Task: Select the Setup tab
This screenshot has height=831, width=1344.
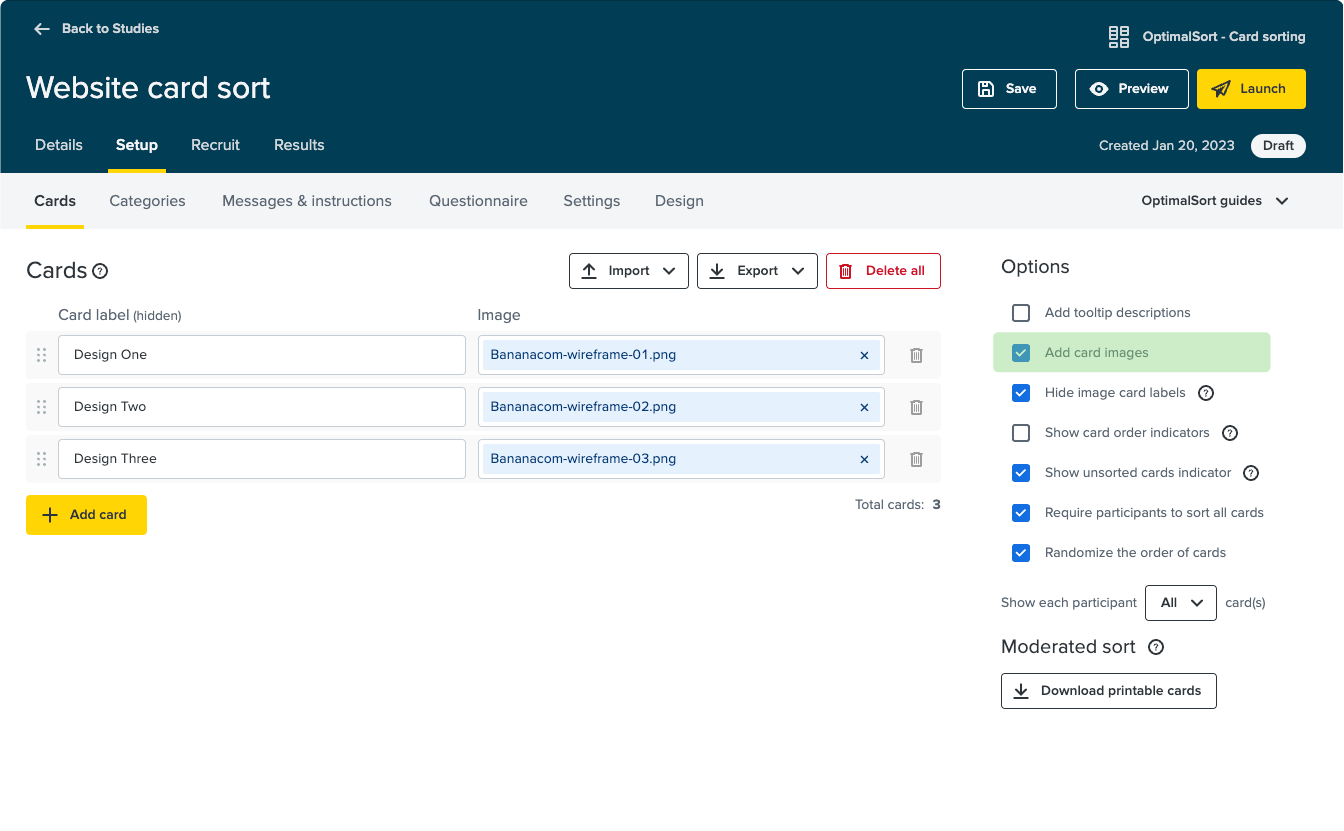Action: (x=137, y=145)
